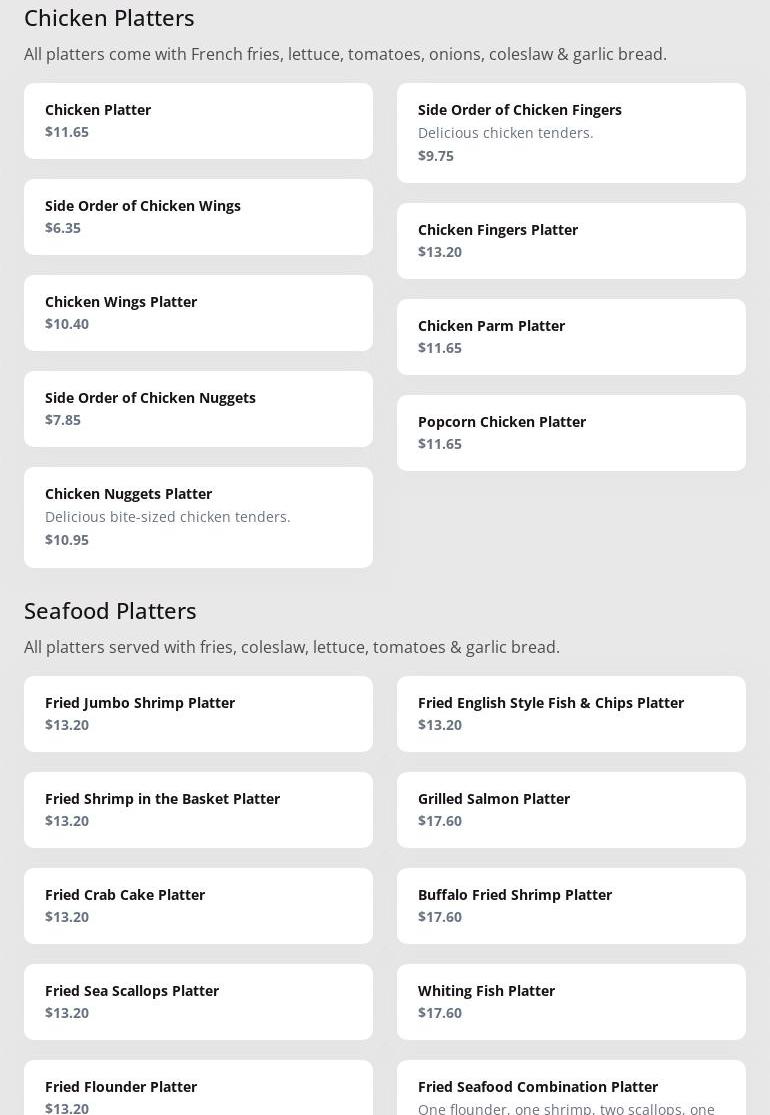Image resolution: width=770 pixels, height=1115 pixels.
Task: Pick the Grilled Salmon Platter
Action: click(x=571, y=810)
